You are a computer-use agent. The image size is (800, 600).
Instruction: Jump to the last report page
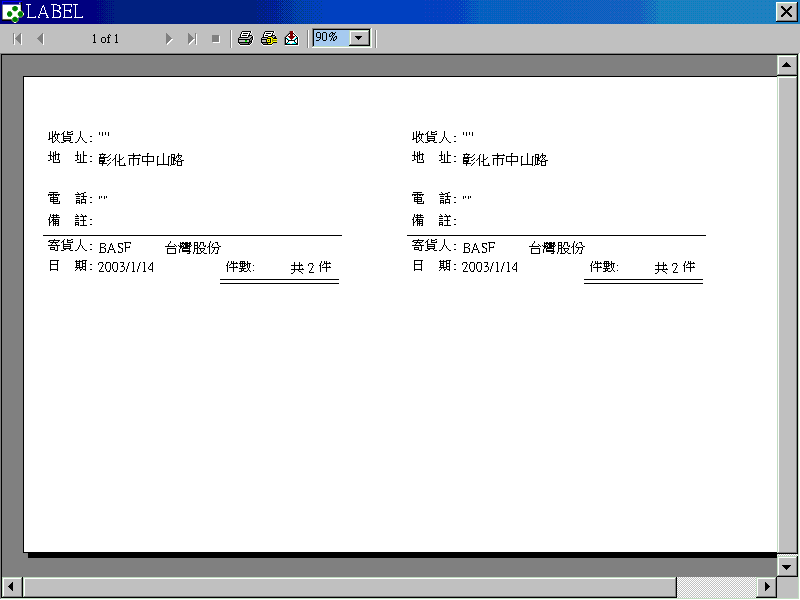click(x=192, y=39)
